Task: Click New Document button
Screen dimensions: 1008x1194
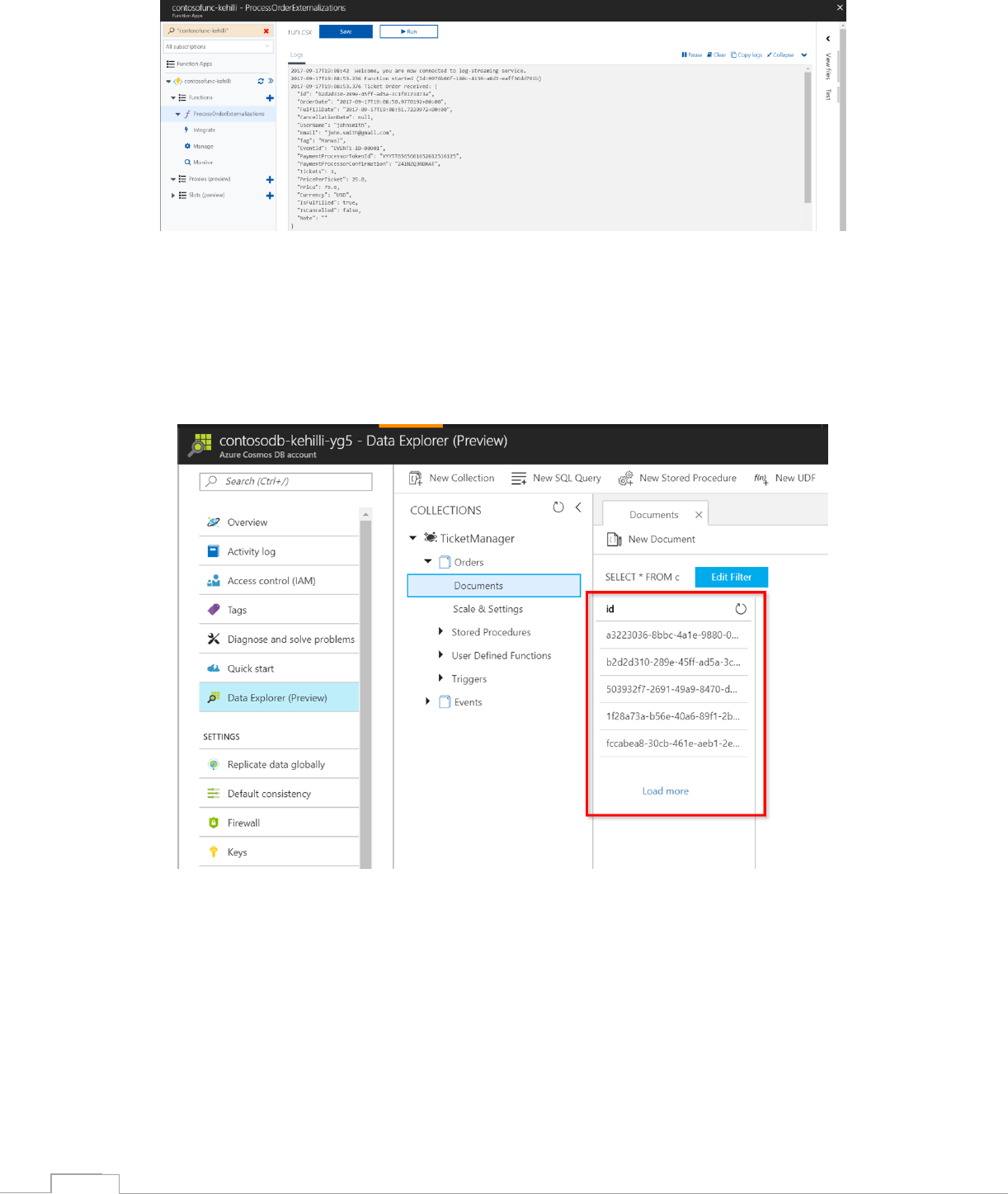Action: (x=652, y=539)
